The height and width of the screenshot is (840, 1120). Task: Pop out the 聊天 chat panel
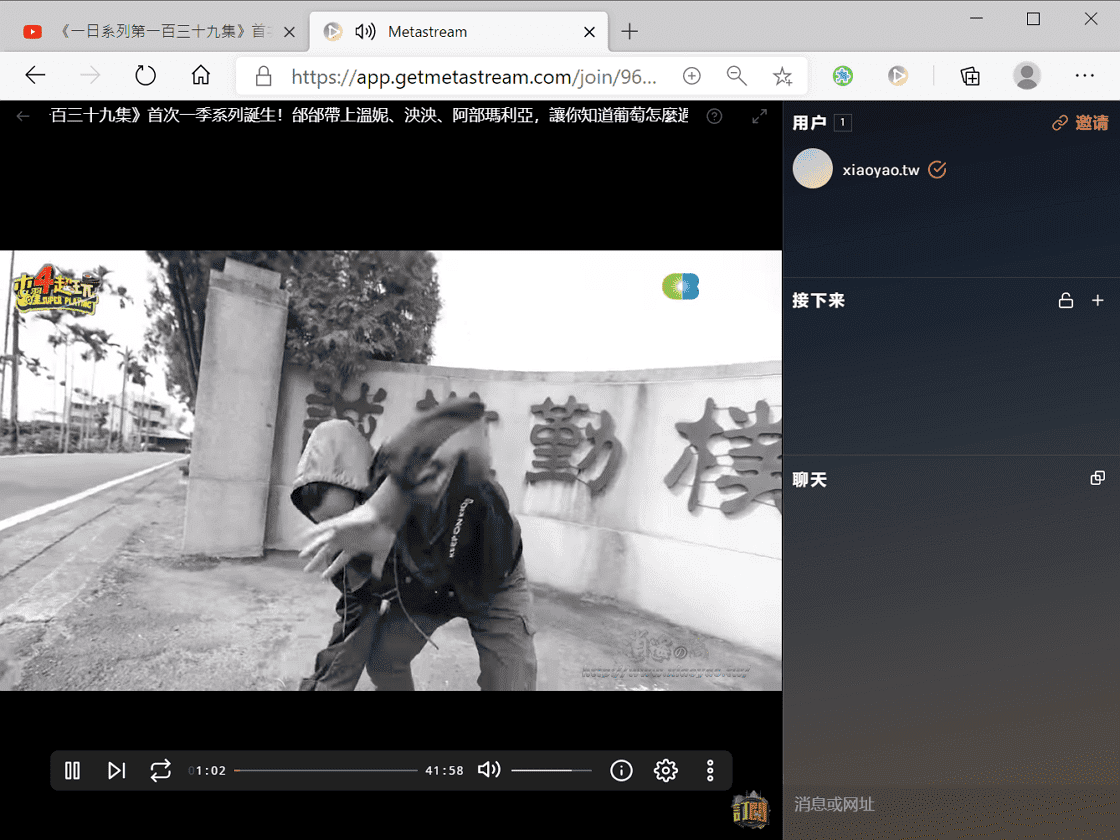[1098, 478]
